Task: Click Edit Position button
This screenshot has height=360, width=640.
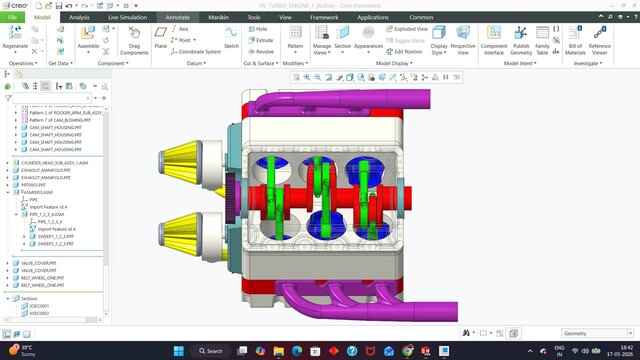Action: tap(404, 52)
